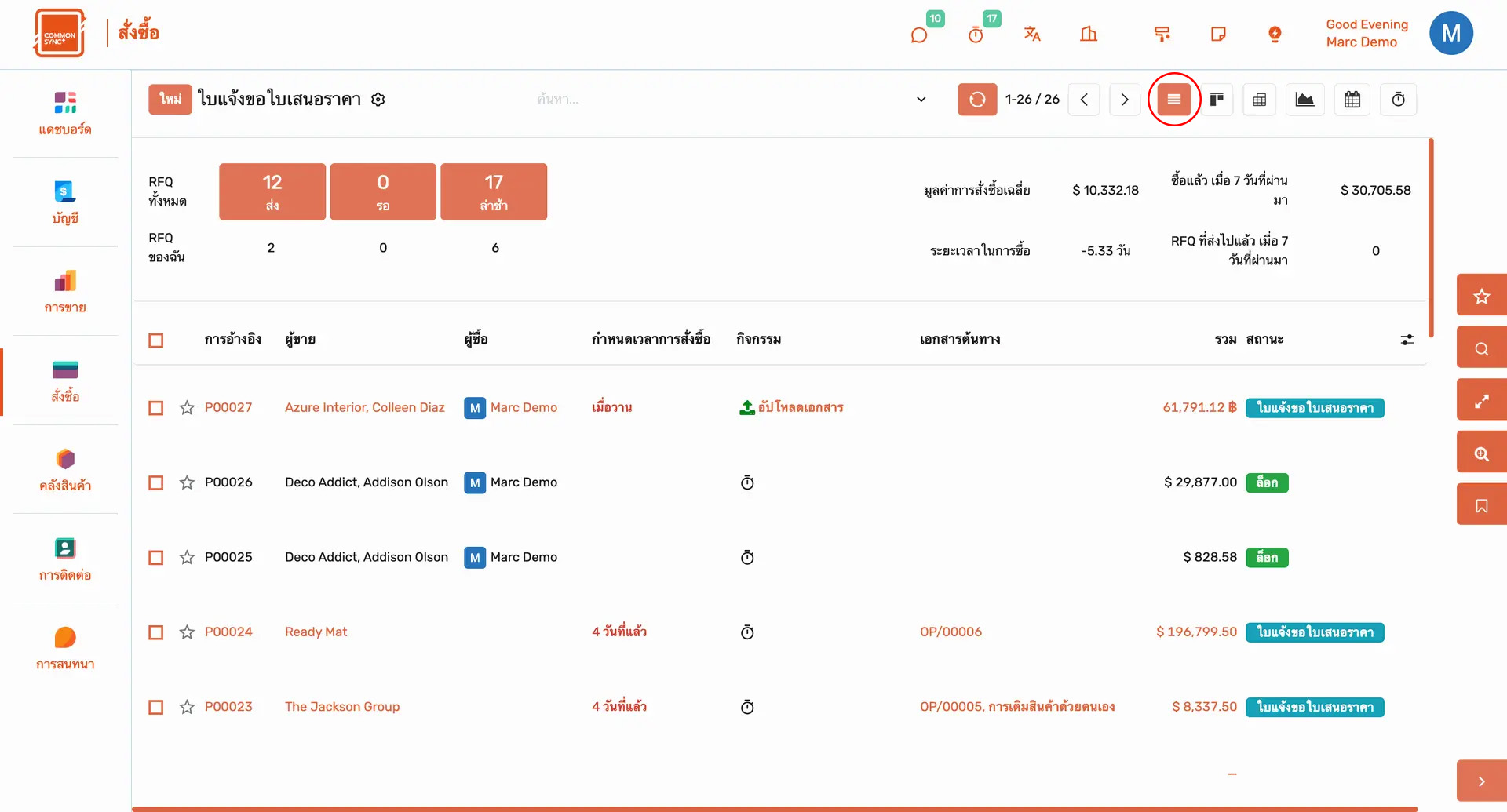Open the คลังสินค้า inventory menu
Image resolution: width=1507 pixels, height=812 pixels.
[x=65, y=469]
